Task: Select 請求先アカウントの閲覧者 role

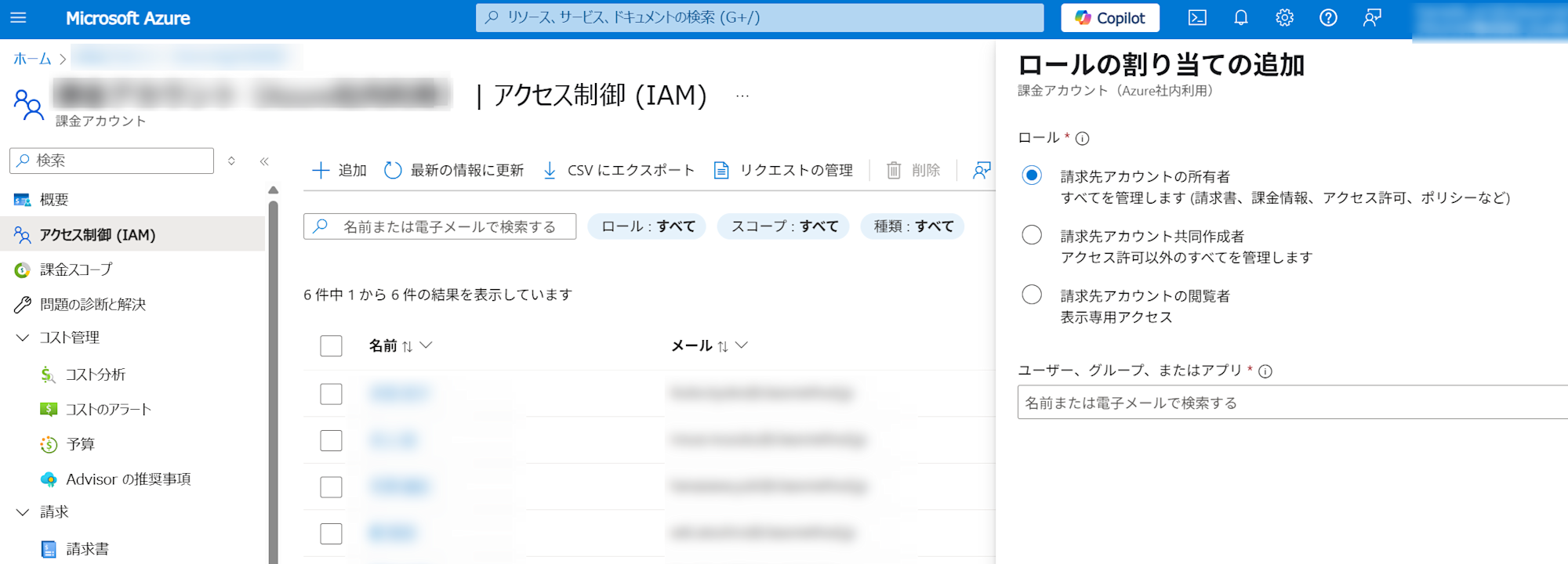Action: [1032, 295]
